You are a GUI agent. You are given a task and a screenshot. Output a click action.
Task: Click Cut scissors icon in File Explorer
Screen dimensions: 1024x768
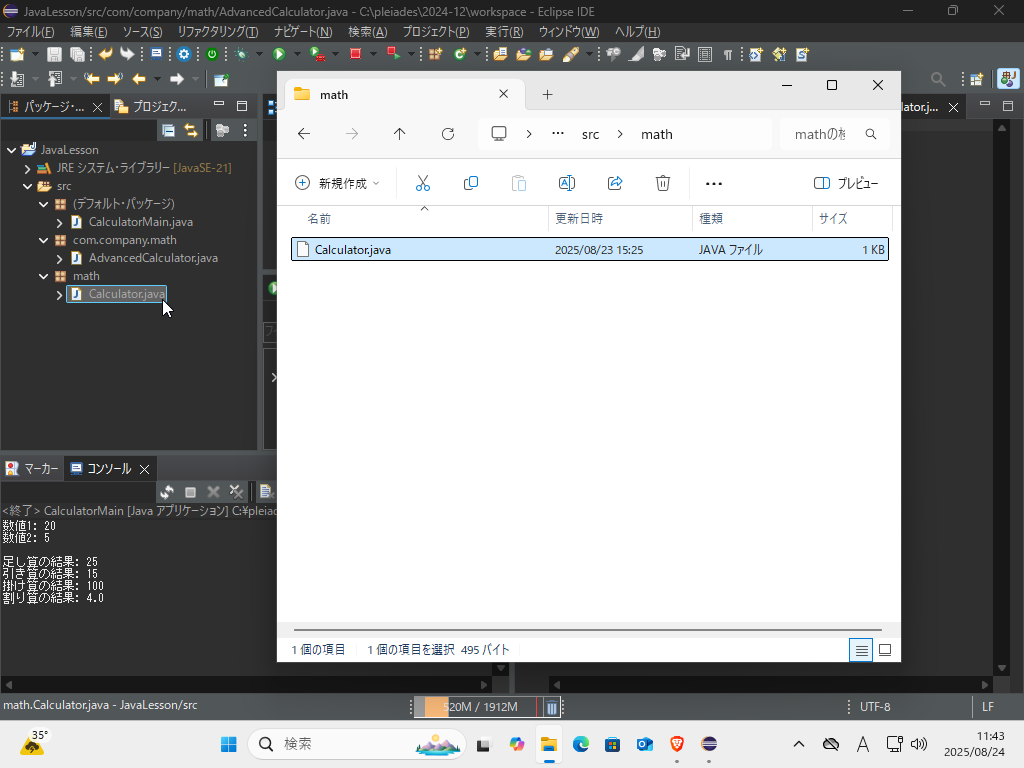tap(423, 184)
